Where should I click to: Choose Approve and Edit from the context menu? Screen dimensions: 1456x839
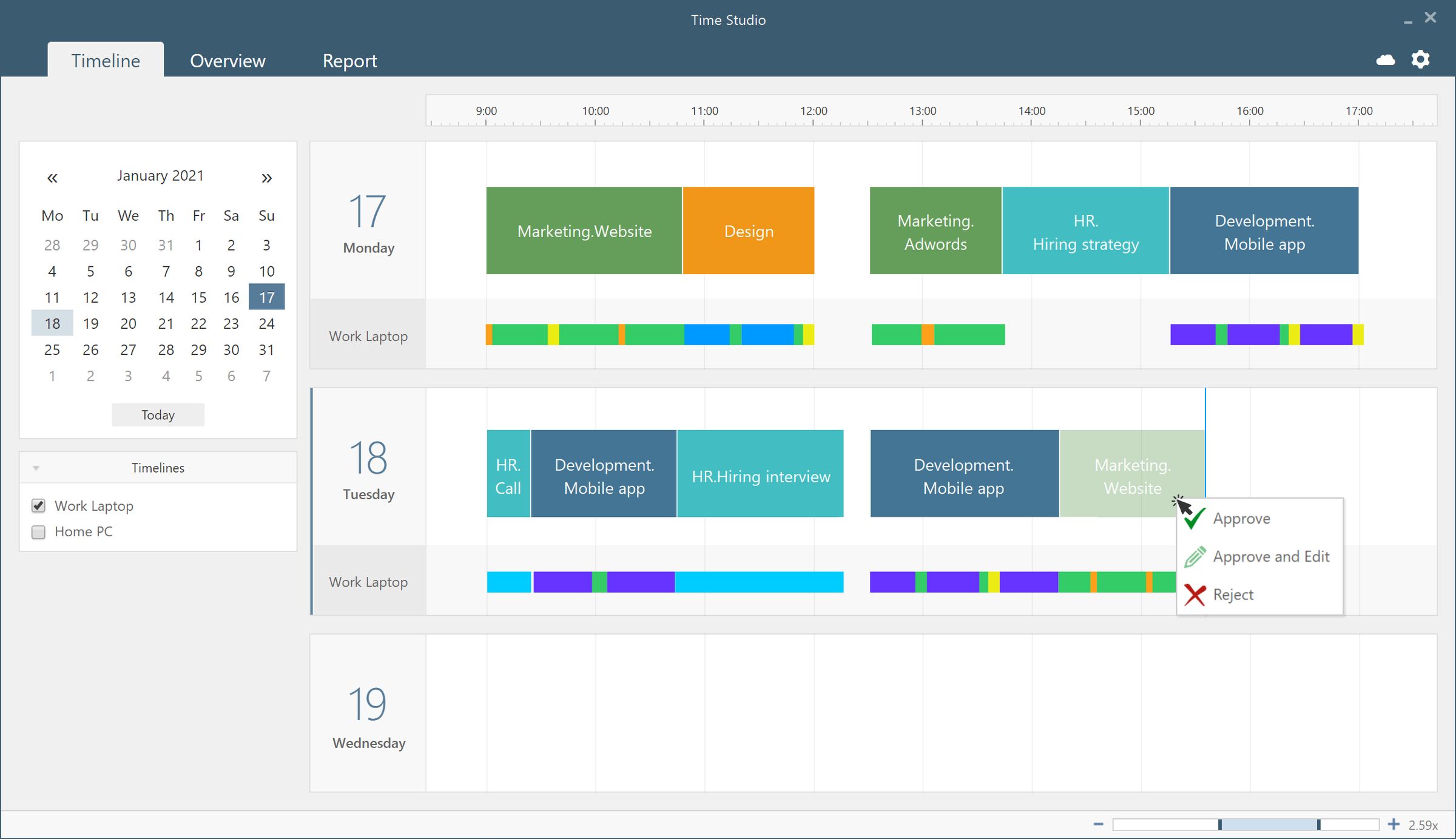pos(1271,556)
